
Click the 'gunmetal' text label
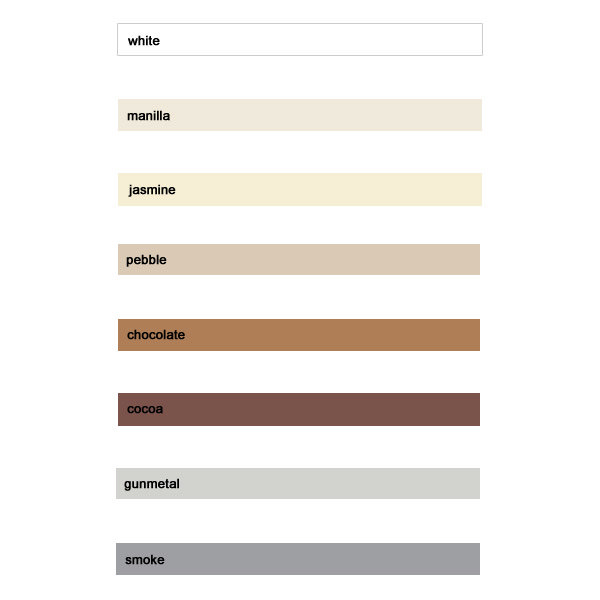coord(152,484)
